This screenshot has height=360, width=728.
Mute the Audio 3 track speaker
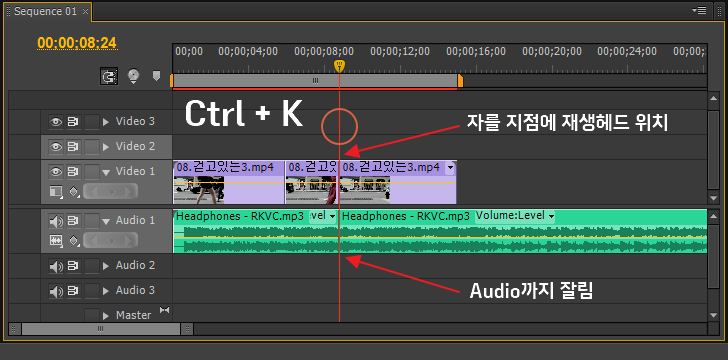click(x=56, y=291)
